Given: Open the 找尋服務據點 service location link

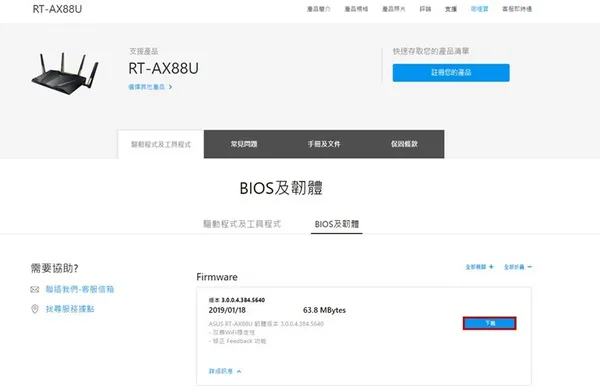Looking at the screenshot, I should (70, 309).
